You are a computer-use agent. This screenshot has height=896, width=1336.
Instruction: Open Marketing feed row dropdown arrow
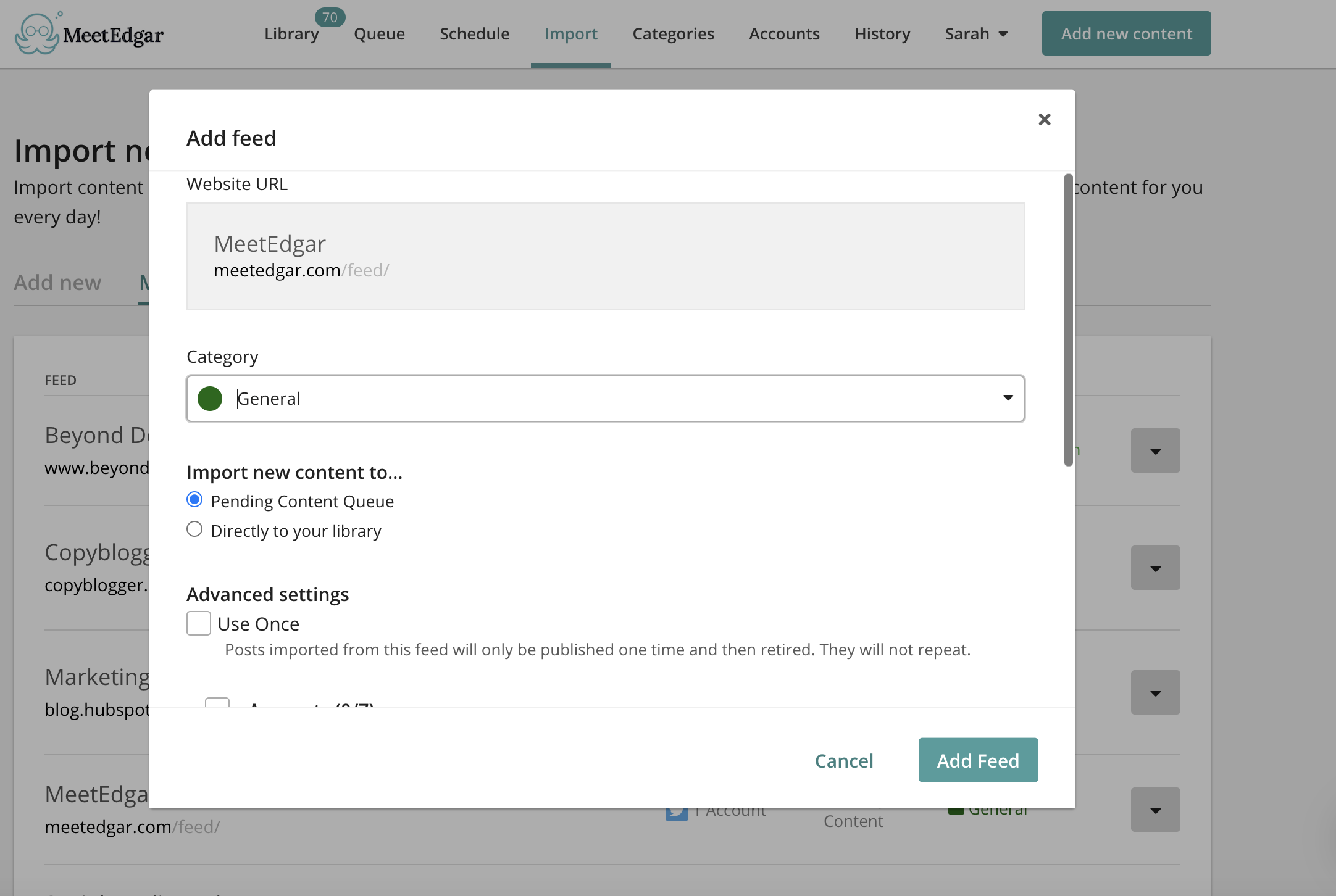point(1155,692)
